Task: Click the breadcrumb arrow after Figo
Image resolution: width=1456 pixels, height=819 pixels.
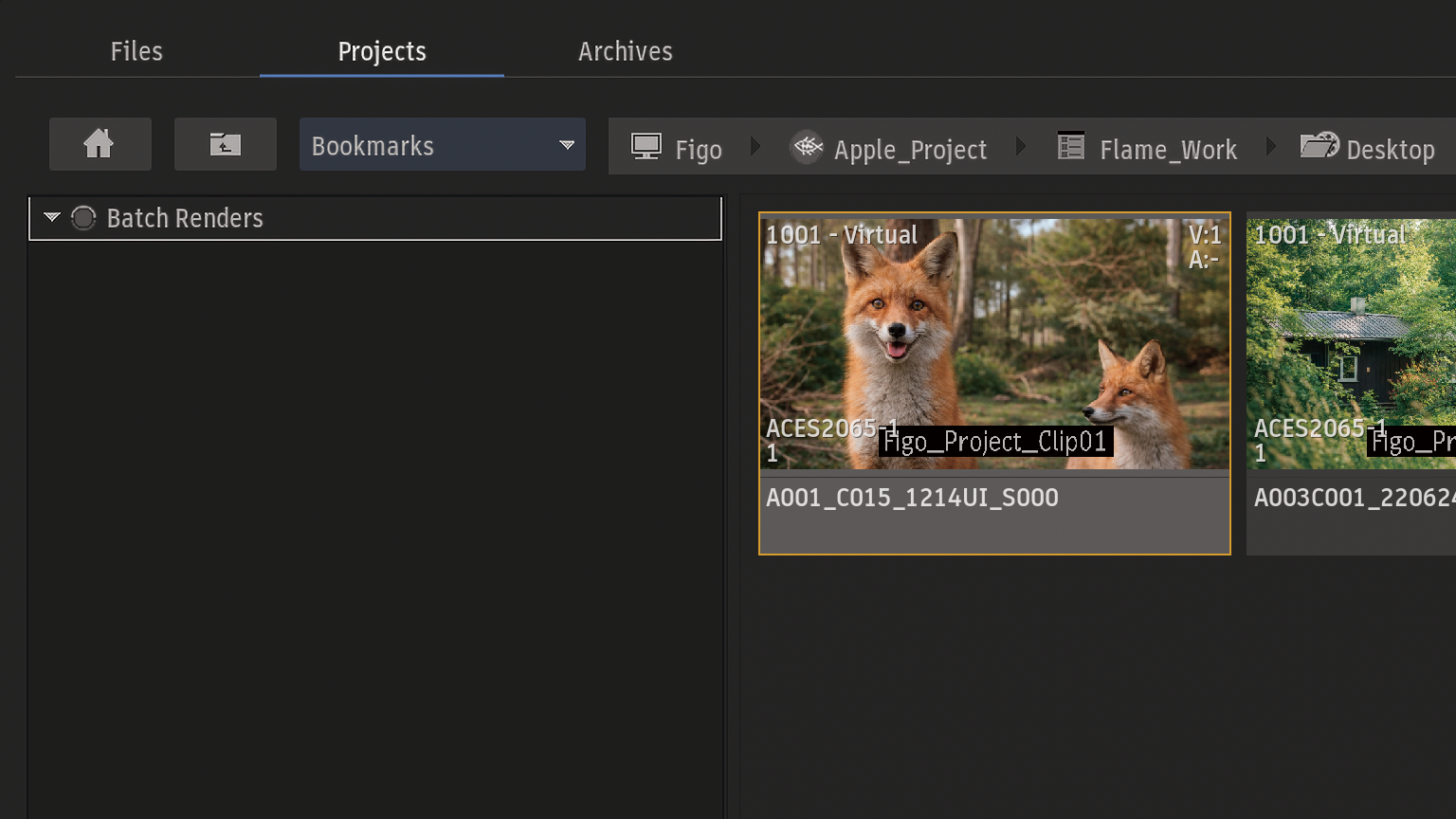Action: click(755, 147)
